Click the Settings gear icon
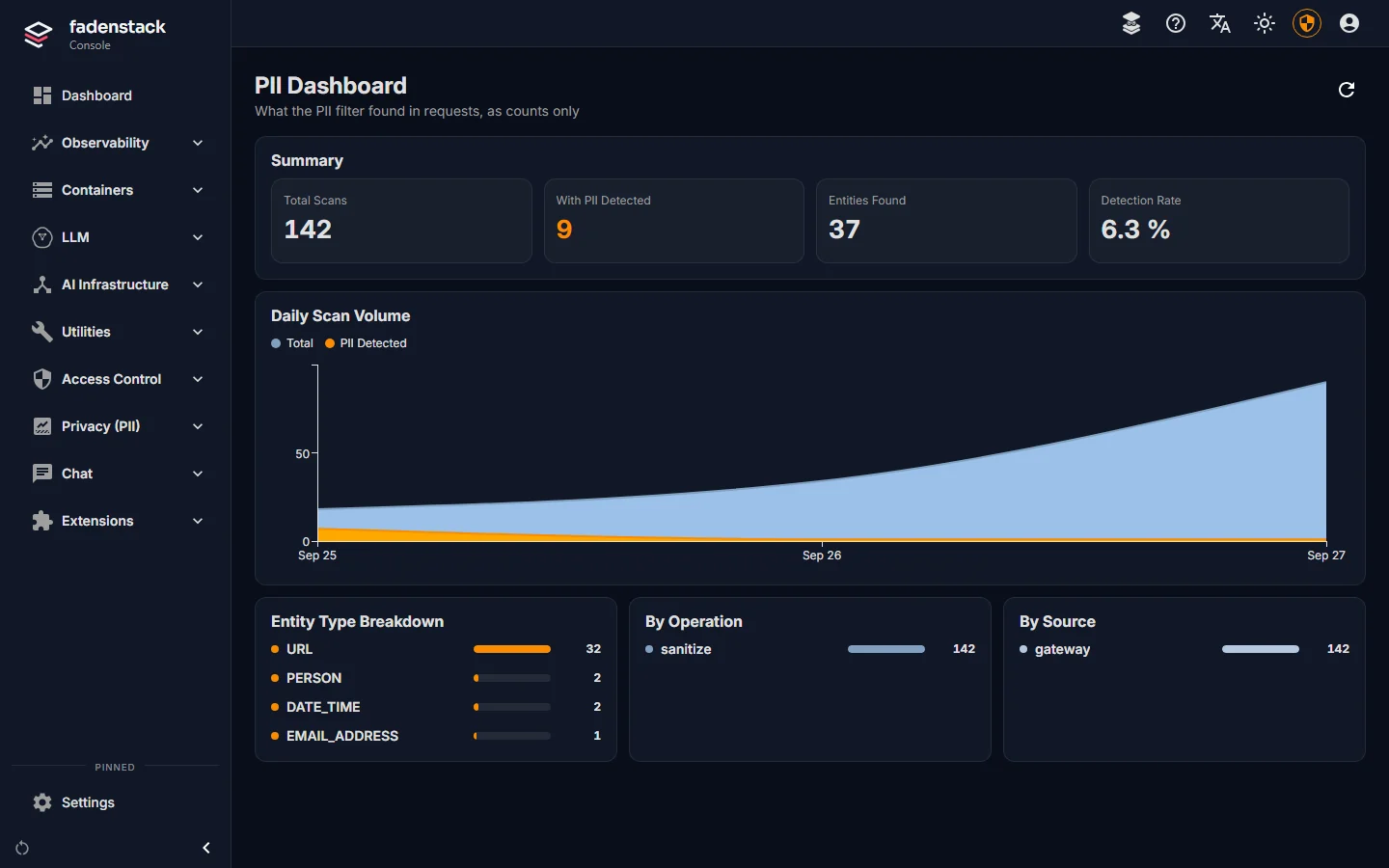This screenshot has height=868, width=1389. 41,802
